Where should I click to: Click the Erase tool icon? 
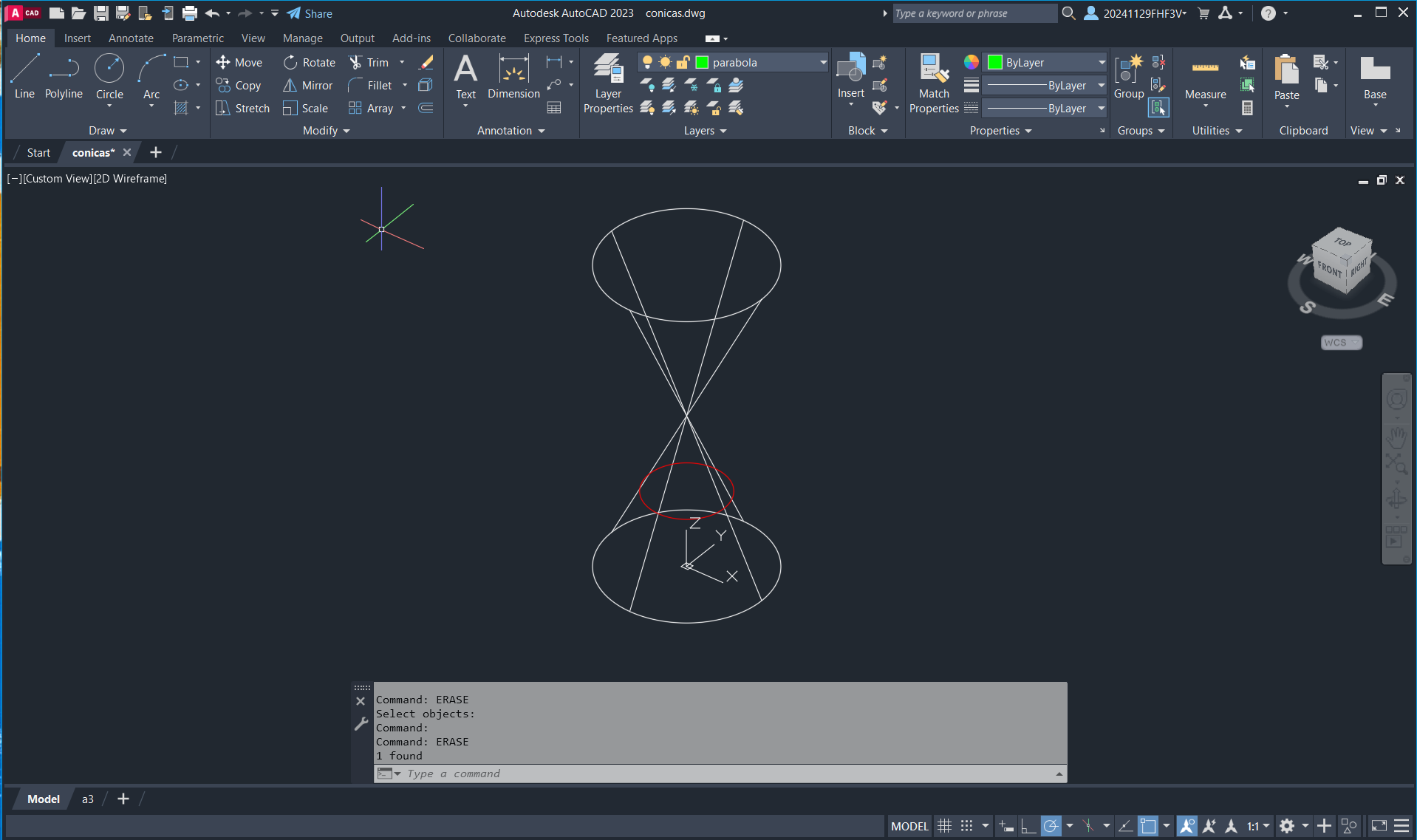pyautogui.click(x=426, y=63)
